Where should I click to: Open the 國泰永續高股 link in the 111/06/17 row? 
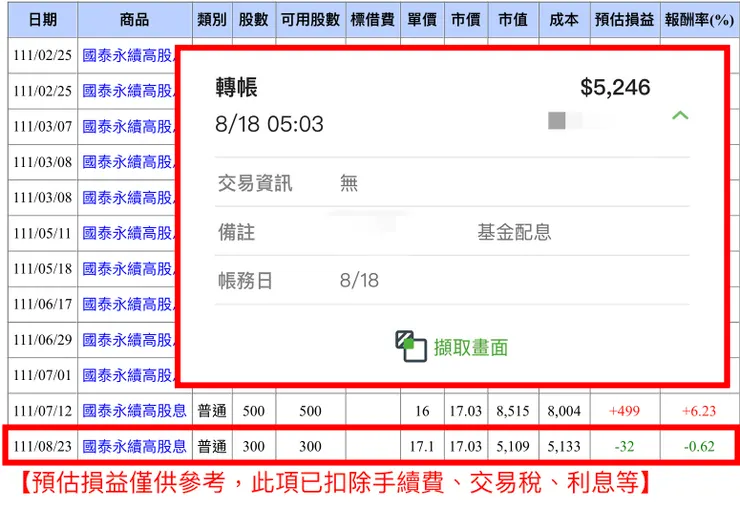128,304
